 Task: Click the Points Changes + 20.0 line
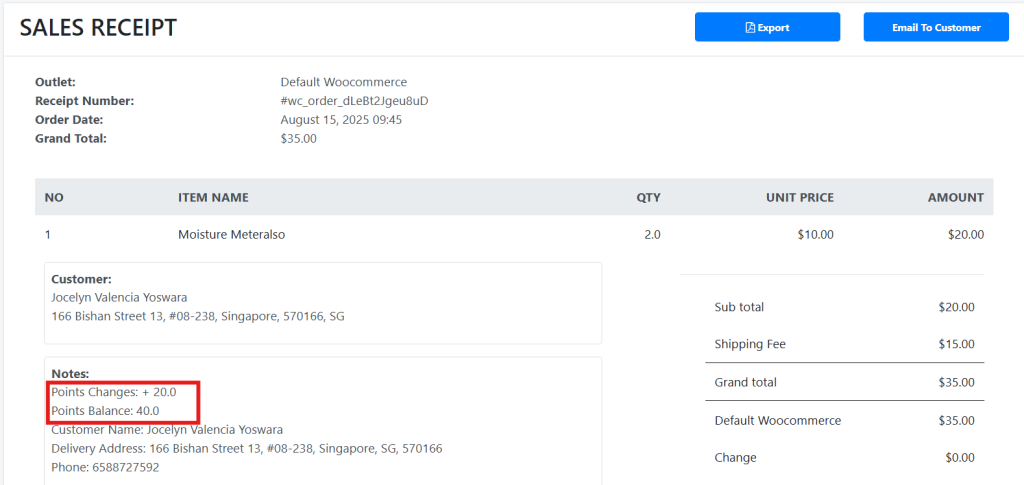[x=113, y=392]
